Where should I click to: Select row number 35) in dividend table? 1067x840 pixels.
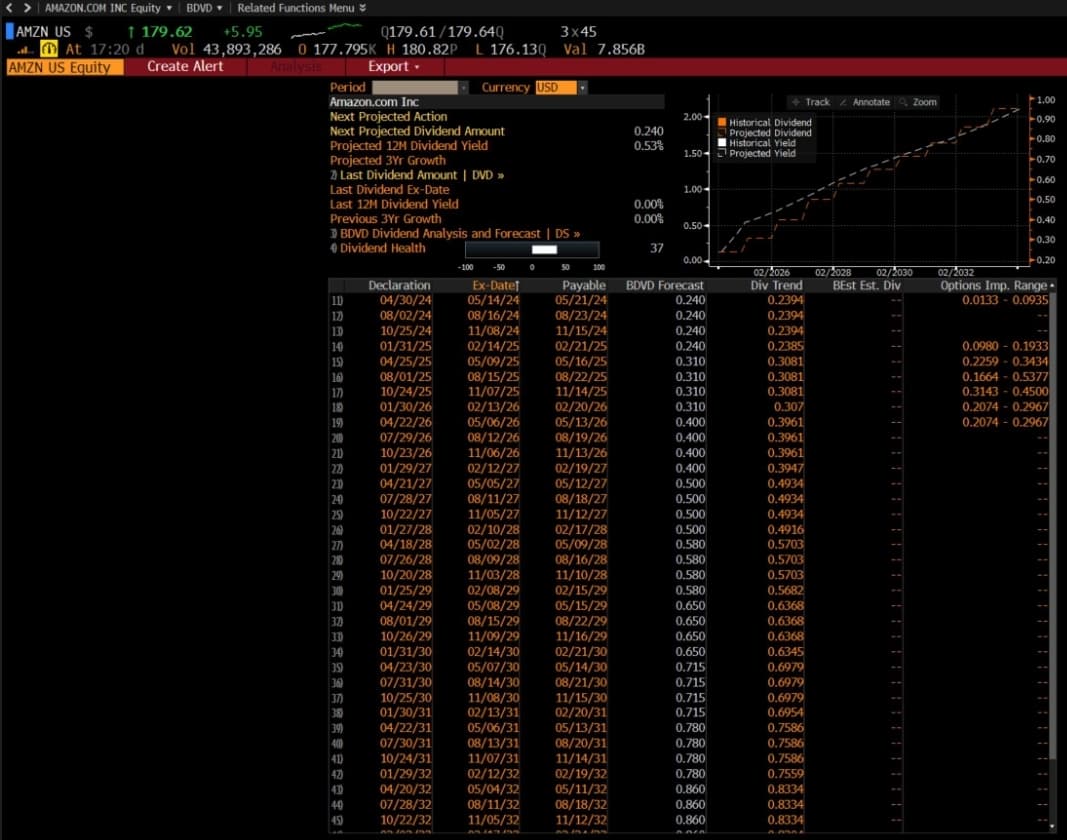click(337, 667)
